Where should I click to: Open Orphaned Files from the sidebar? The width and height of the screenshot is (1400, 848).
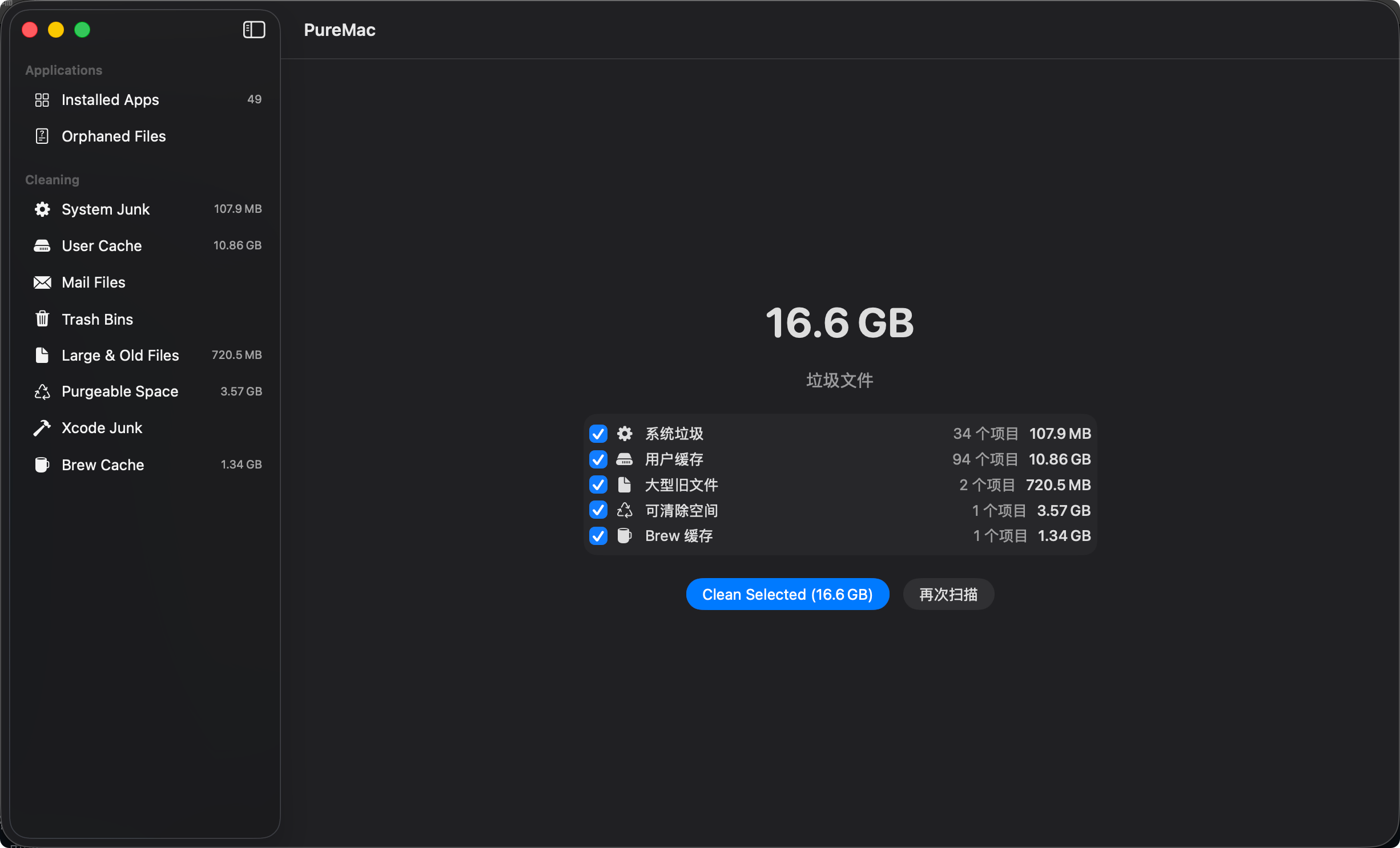click(x=113, y=136)
